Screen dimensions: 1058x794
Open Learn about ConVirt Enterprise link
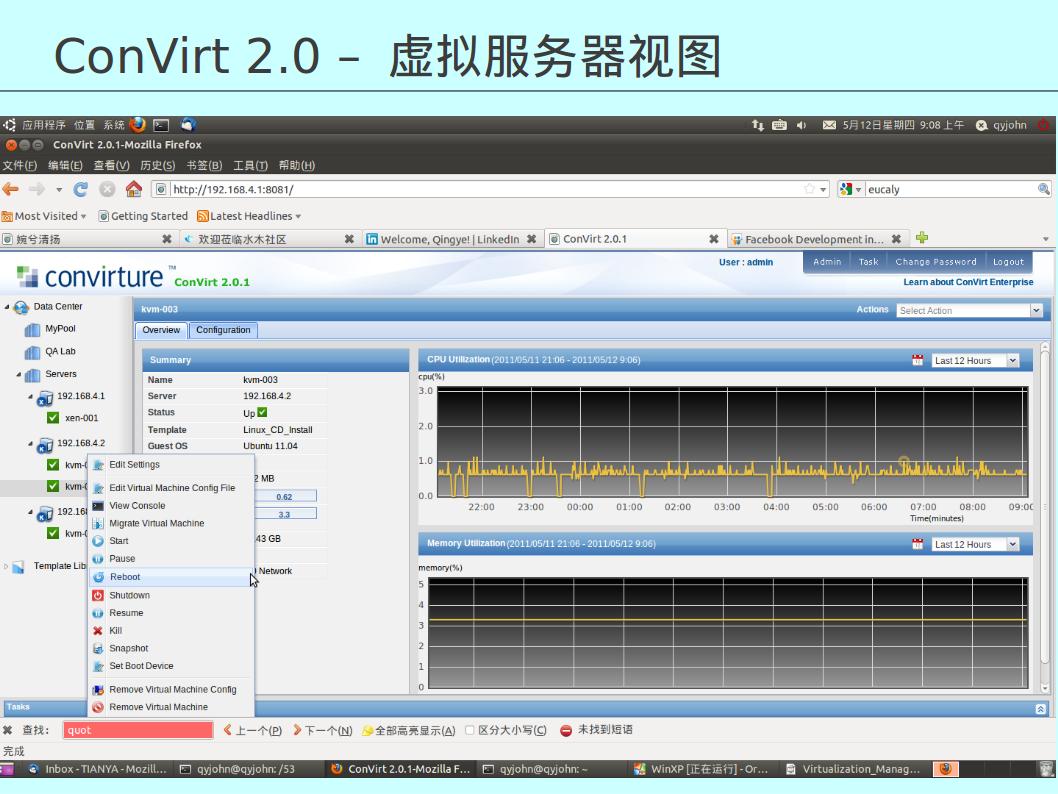click(967, 282)
